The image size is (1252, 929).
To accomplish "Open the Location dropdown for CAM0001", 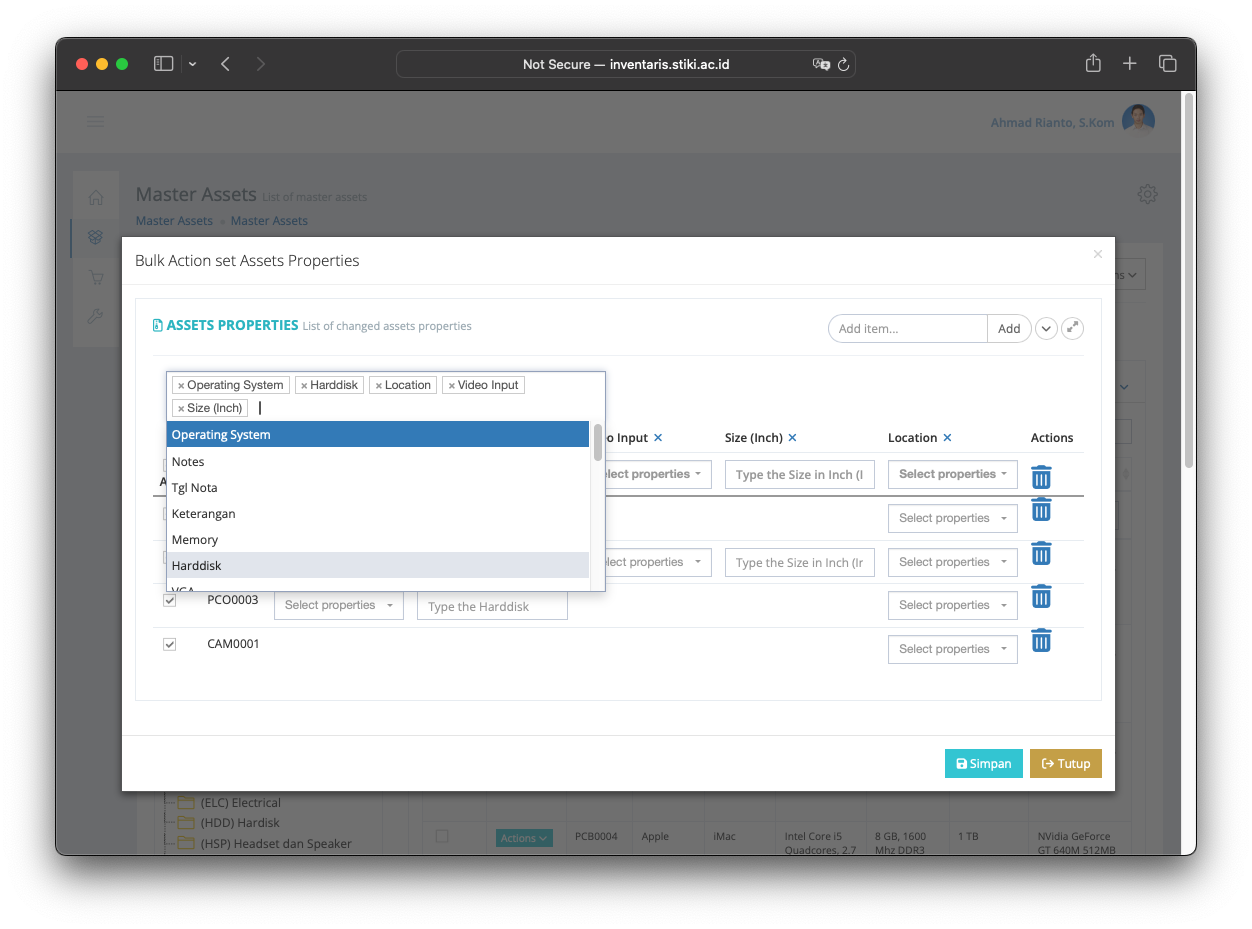I will [952, 649].
